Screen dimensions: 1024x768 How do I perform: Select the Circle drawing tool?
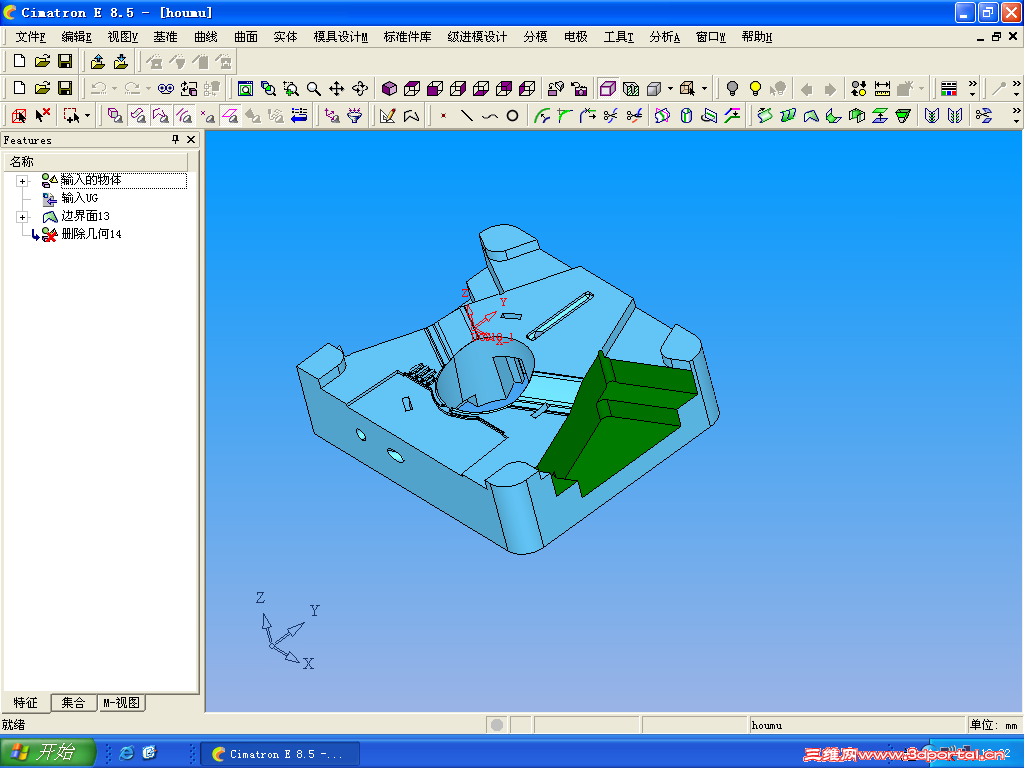point(513,116)
